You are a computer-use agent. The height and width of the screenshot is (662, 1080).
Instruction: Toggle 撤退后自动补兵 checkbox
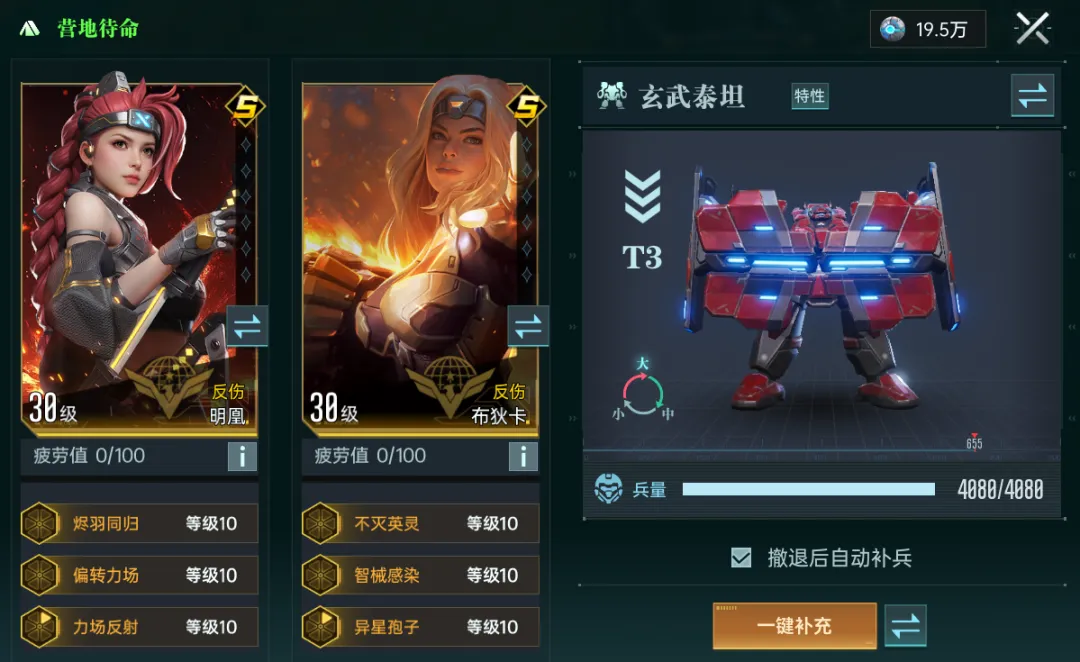click(741, 557)
